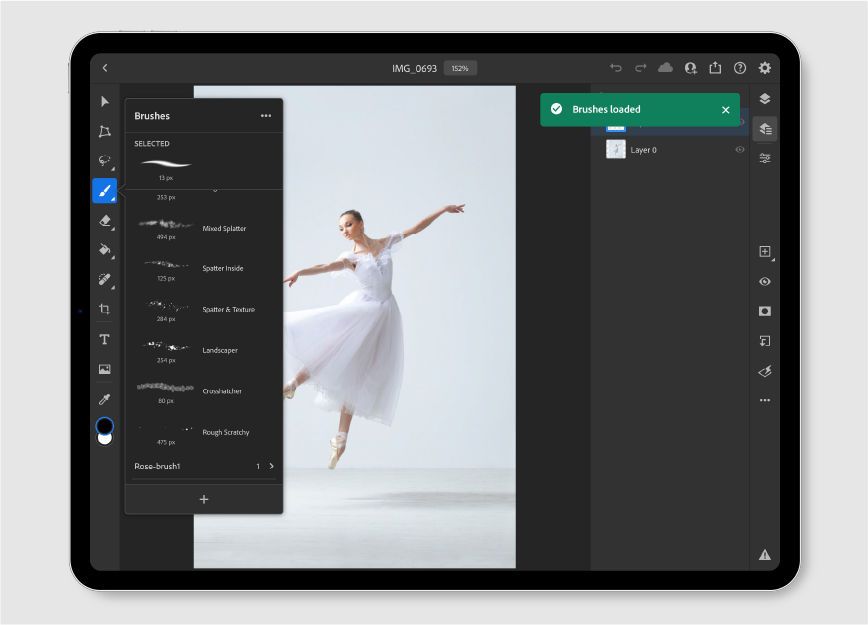Open the Eraser tool flyout triangle
This screenshot has height=625, width=868.
[x=112, y=228]
